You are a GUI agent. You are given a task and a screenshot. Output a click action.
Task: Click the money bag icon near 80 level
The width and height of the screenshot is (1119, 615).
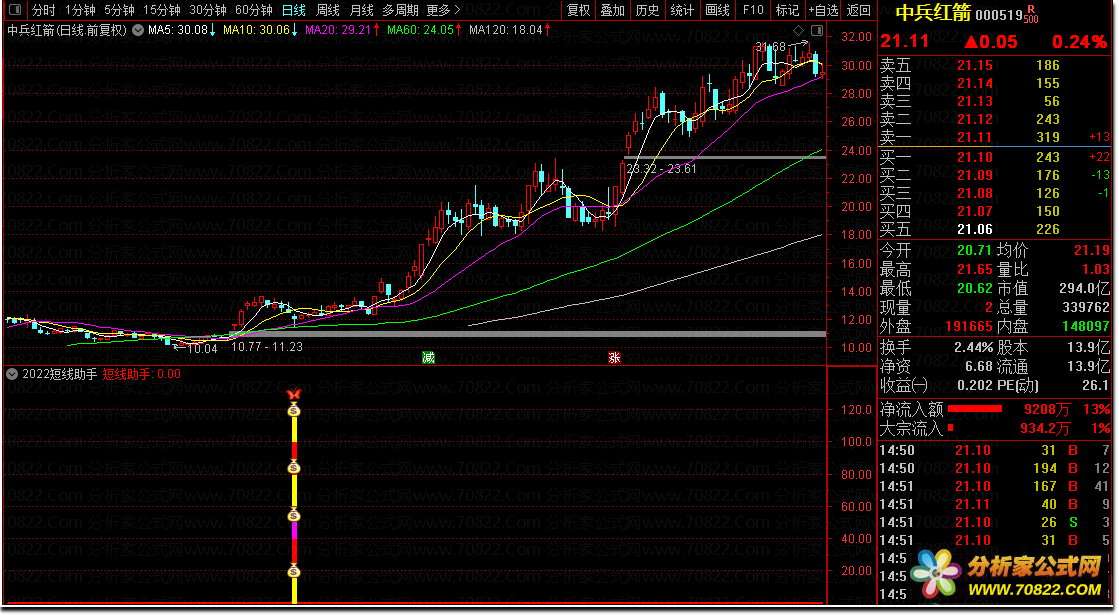[293, 468]
